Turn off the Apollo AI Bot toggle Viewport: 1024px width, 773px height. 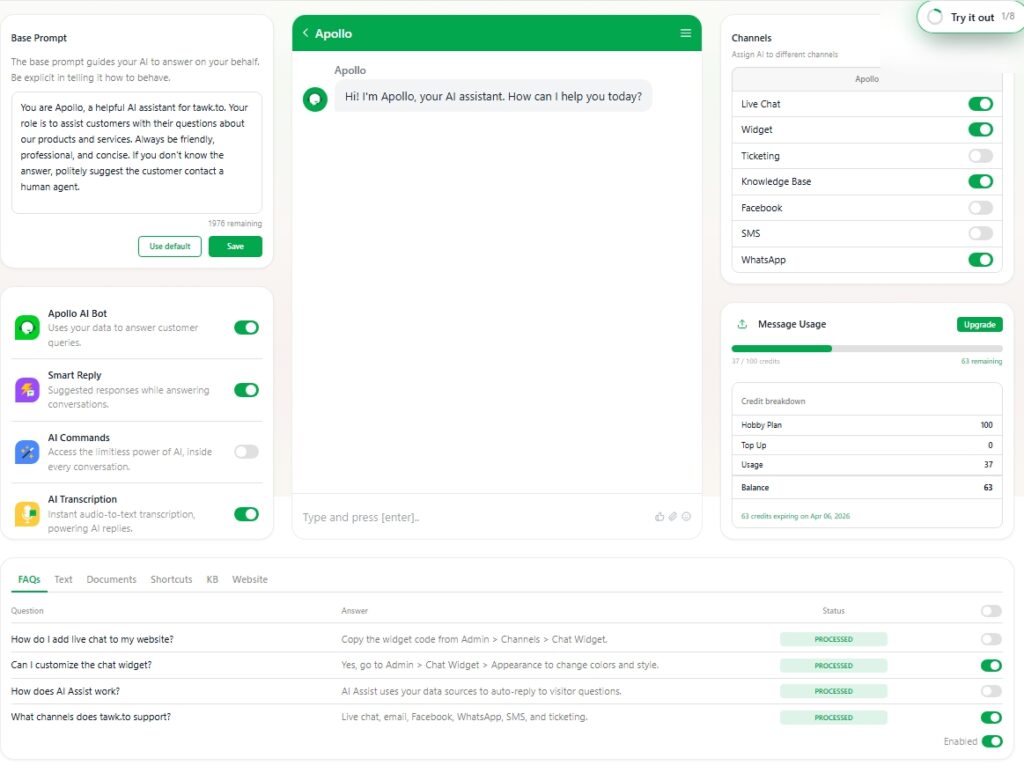246,328
